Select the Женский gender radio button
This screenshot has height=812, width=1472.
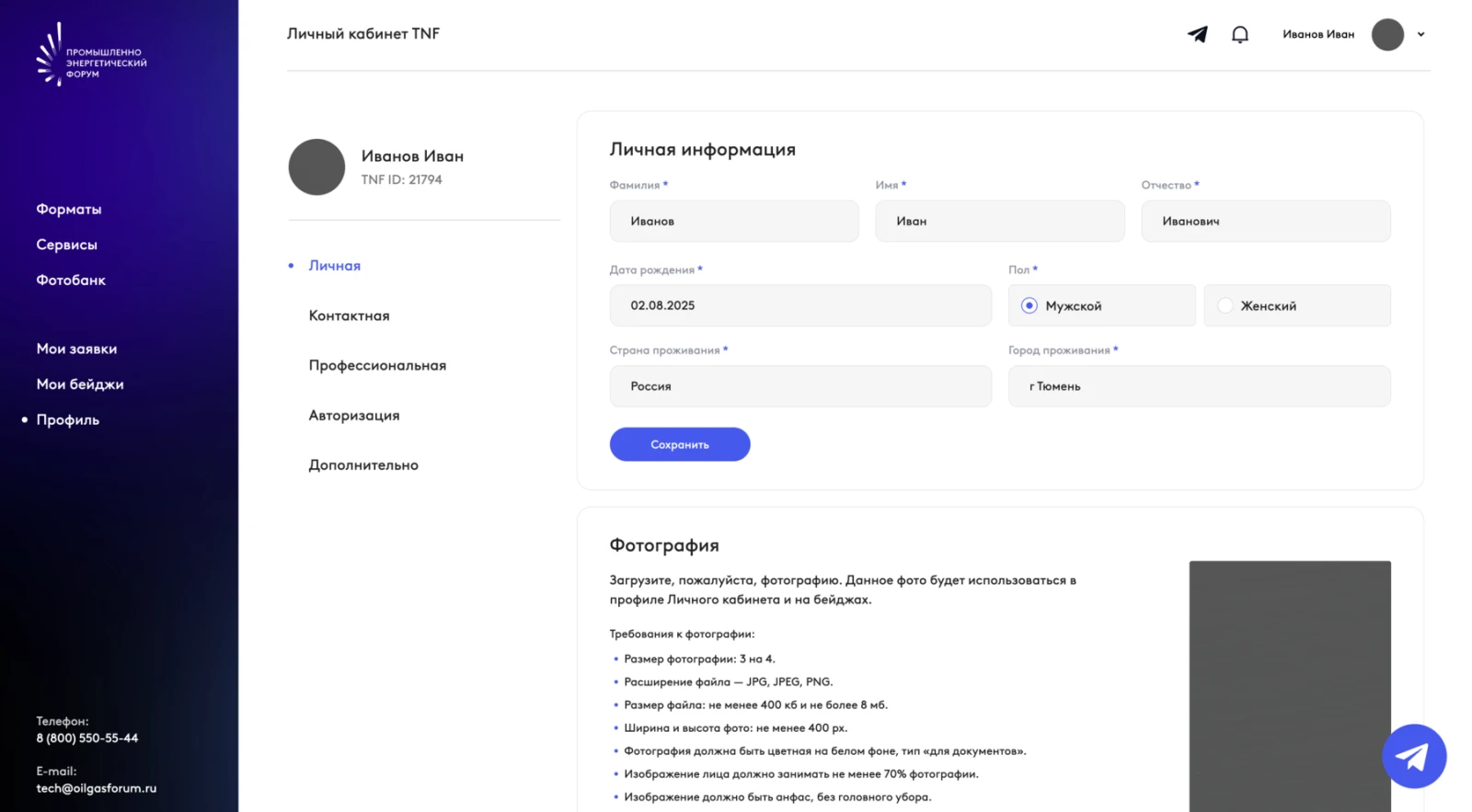coord(1225,305)
